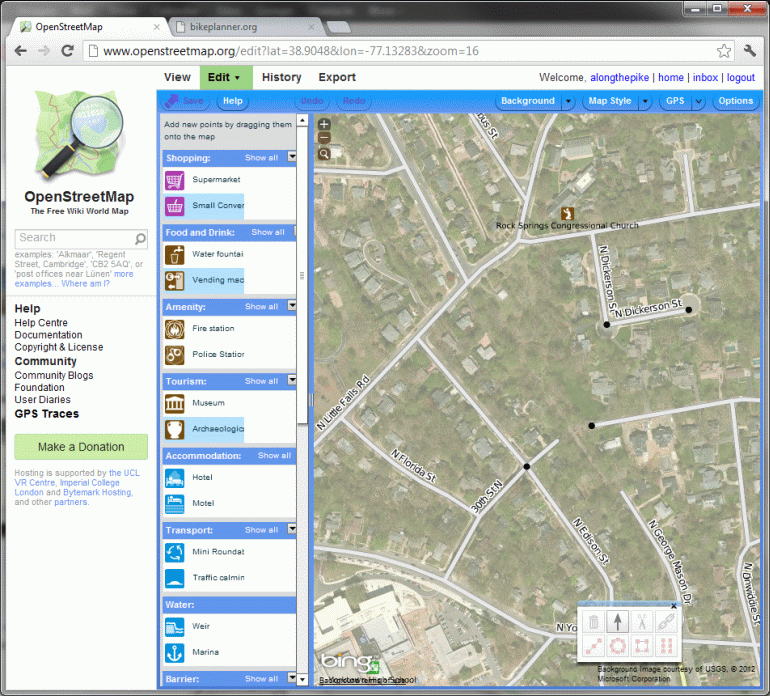Viewport: 770px width, 696px height.
Task: Click the Mini Roundabout icon
Action: 174,553
